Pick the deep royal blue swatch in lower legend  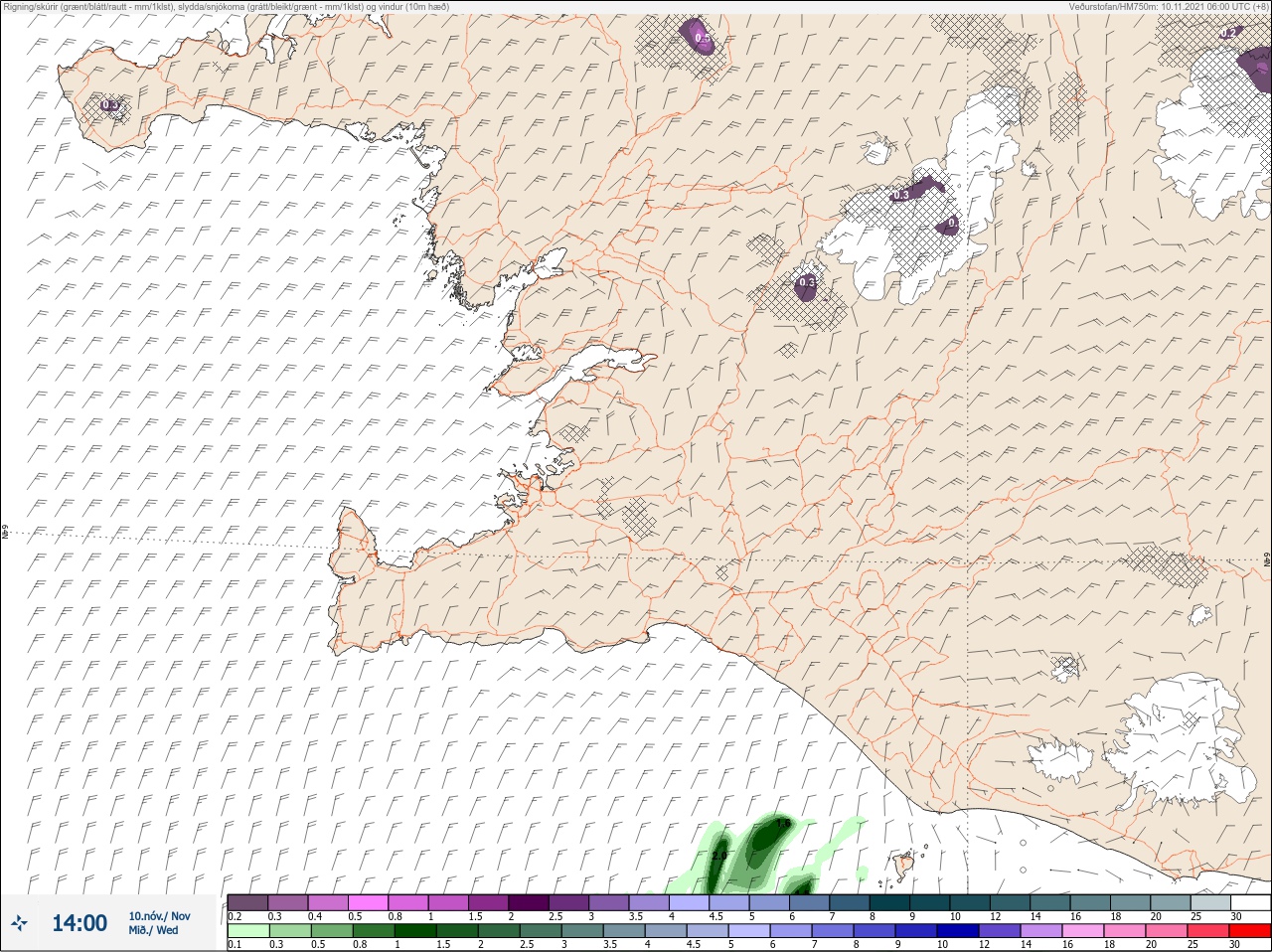tap(960, 931)
